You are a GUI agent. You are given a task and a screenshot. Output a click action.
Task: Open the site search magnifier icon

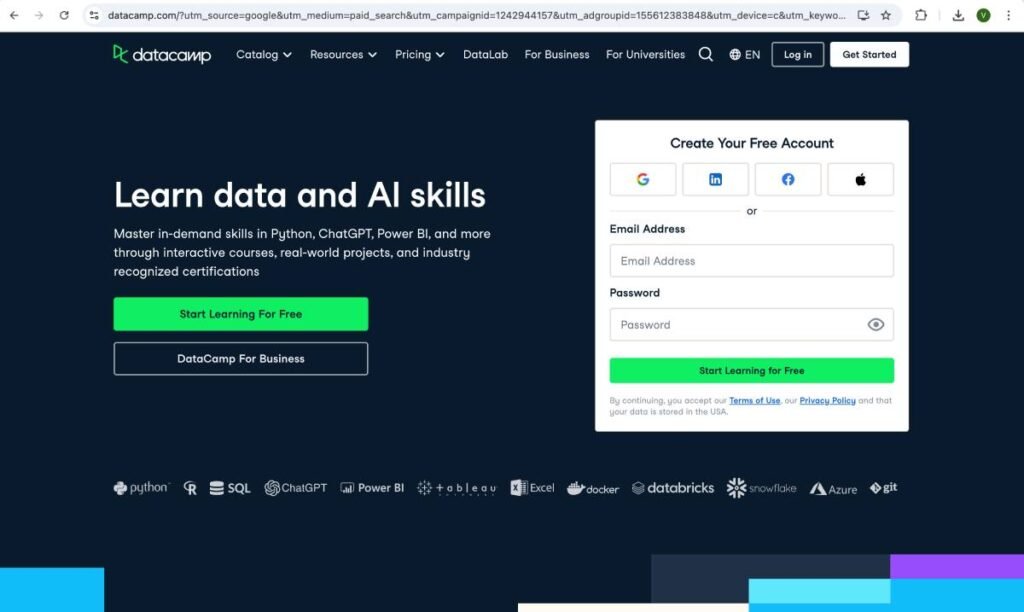[x=705, y=54]
